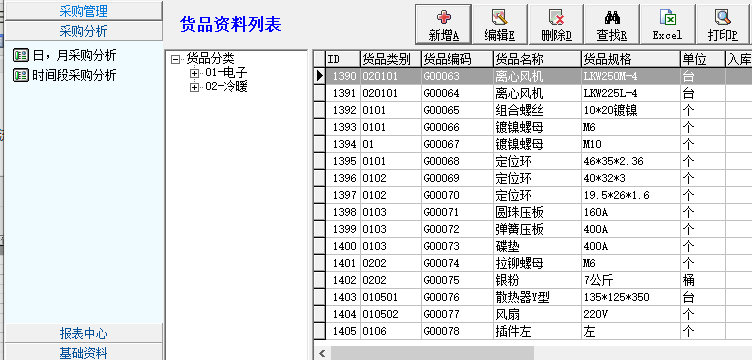Open the 基础资料 panel
The width and height of the screenshot is (752, 360).
pos(83,352)
